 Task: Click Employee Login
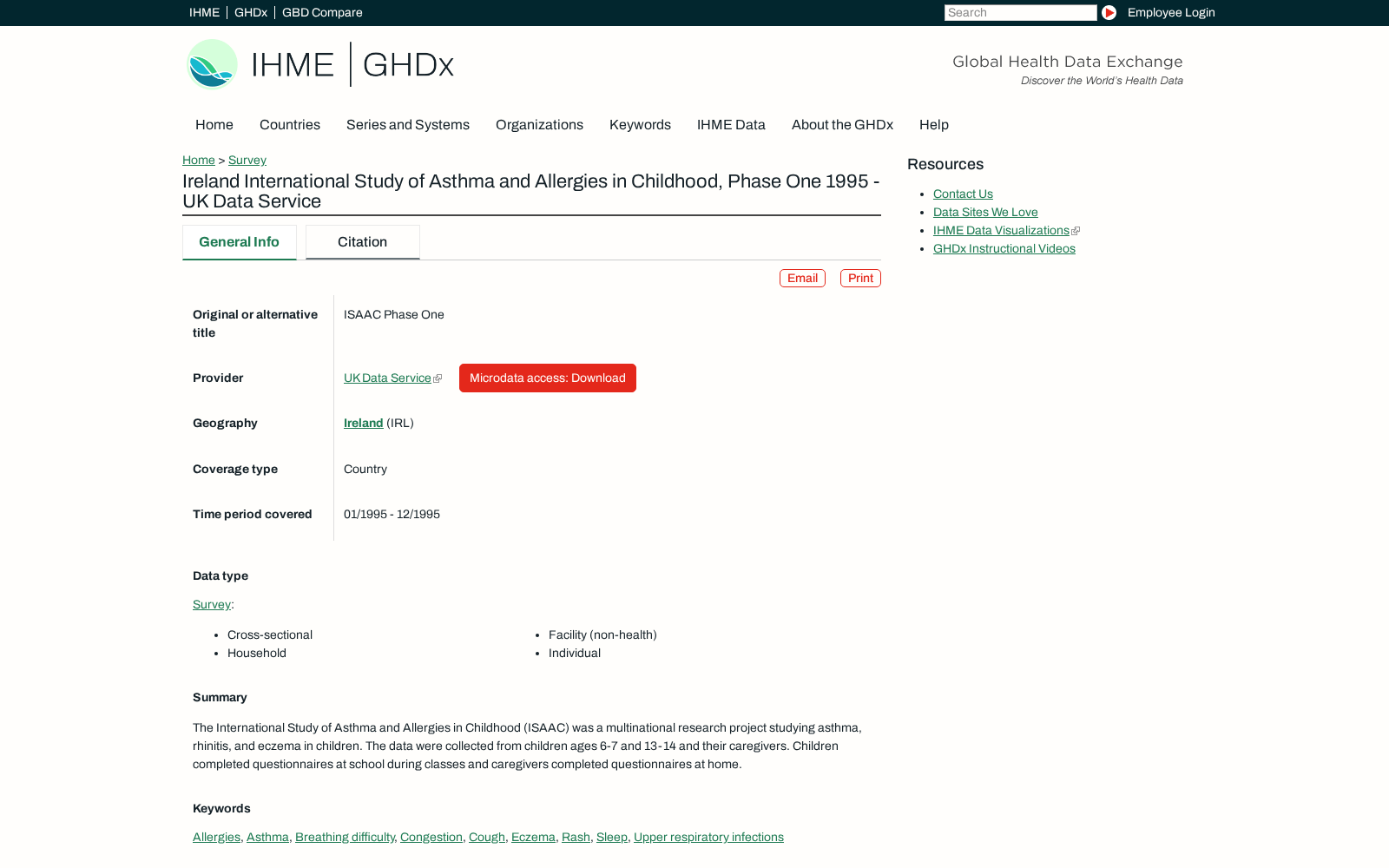(1171, 12)
